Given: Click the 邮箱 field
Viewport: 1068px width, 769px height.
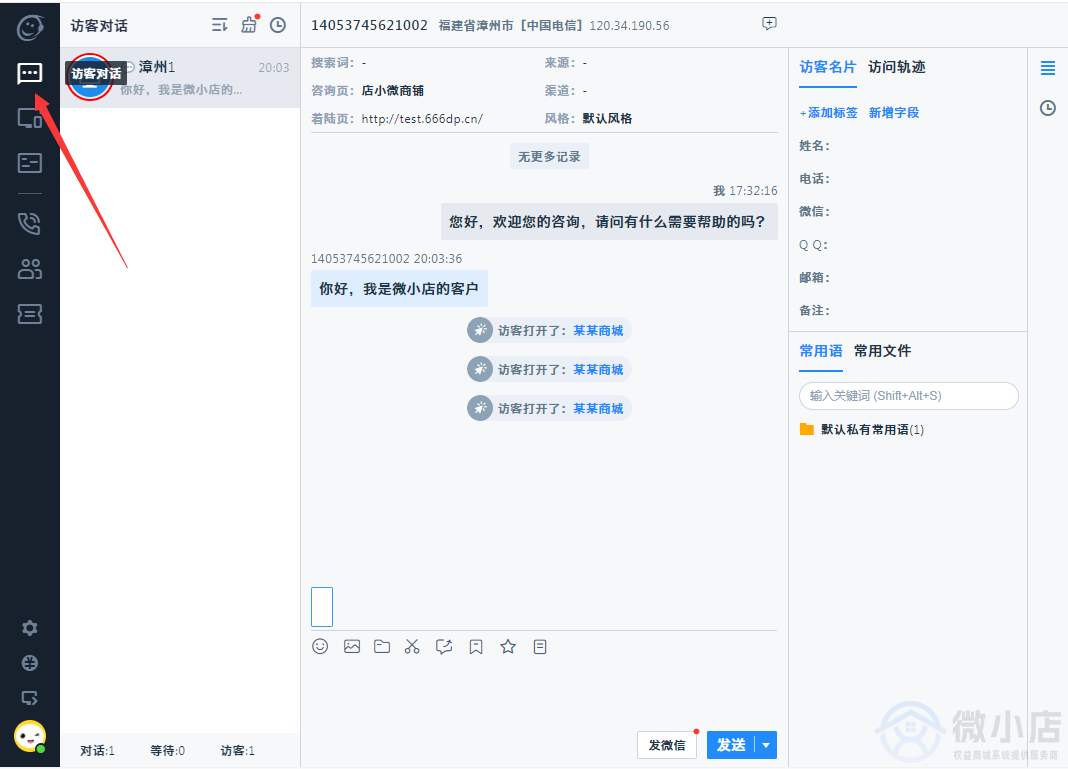Looking at the screenshot, I should click(x=908, y=277).
